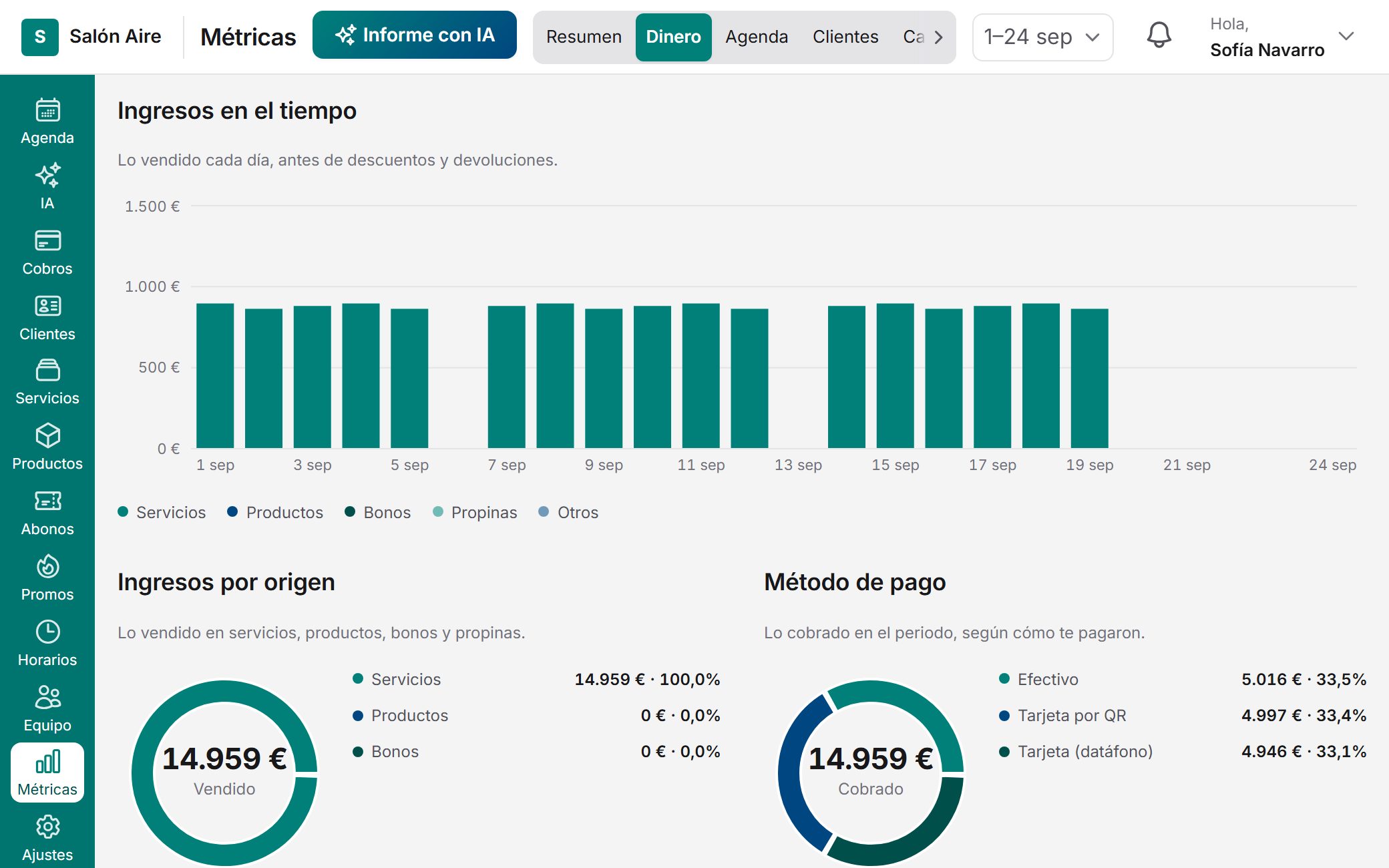
Task: Toggle the Productos series in the chart legend
Action: (x=275, y=512)
